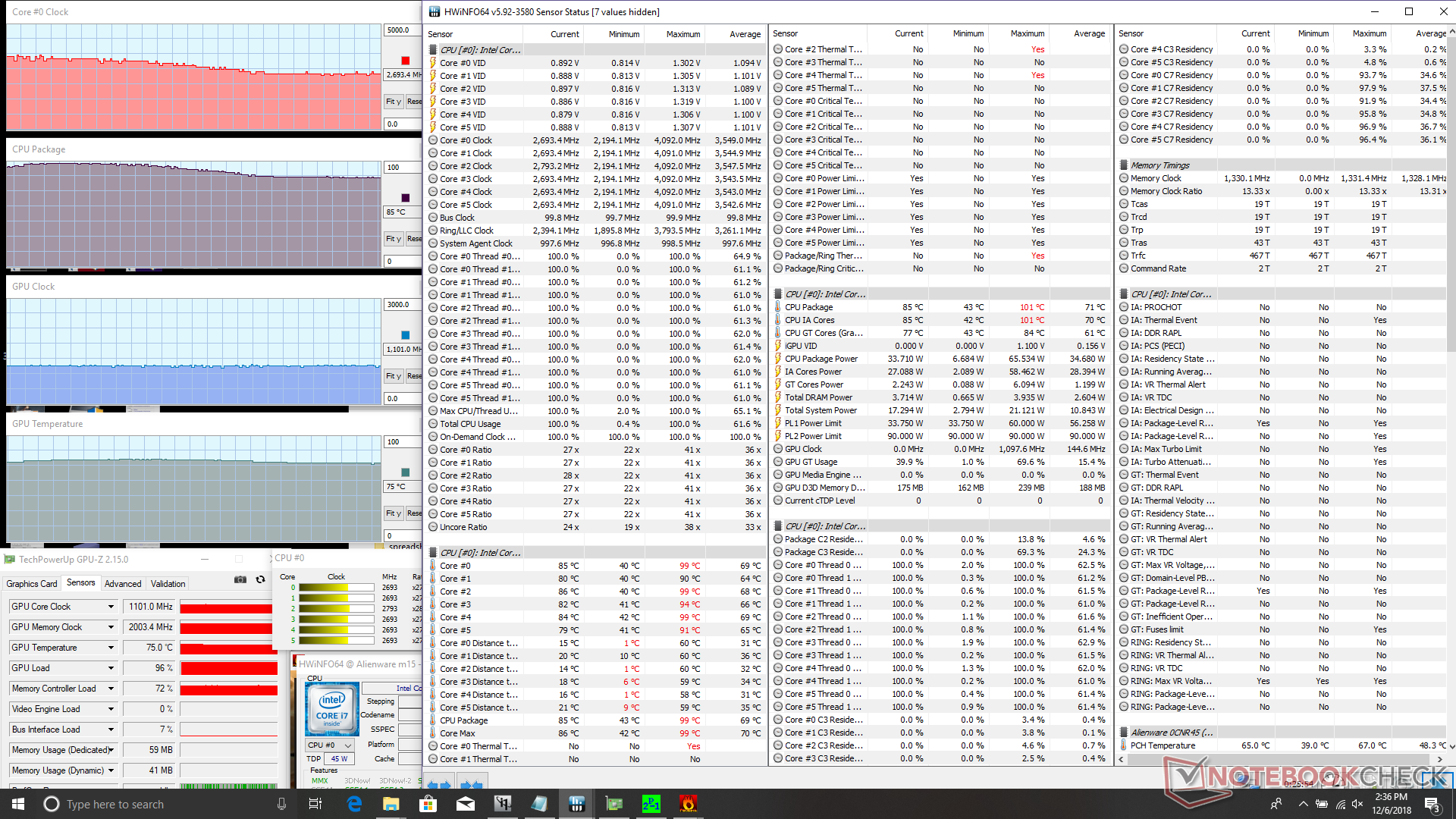Image resolution: width=1456 pixels, height=819 pixels.
Task: Open Microsoft Edge from taskbar
Action: tap(354, 804)
